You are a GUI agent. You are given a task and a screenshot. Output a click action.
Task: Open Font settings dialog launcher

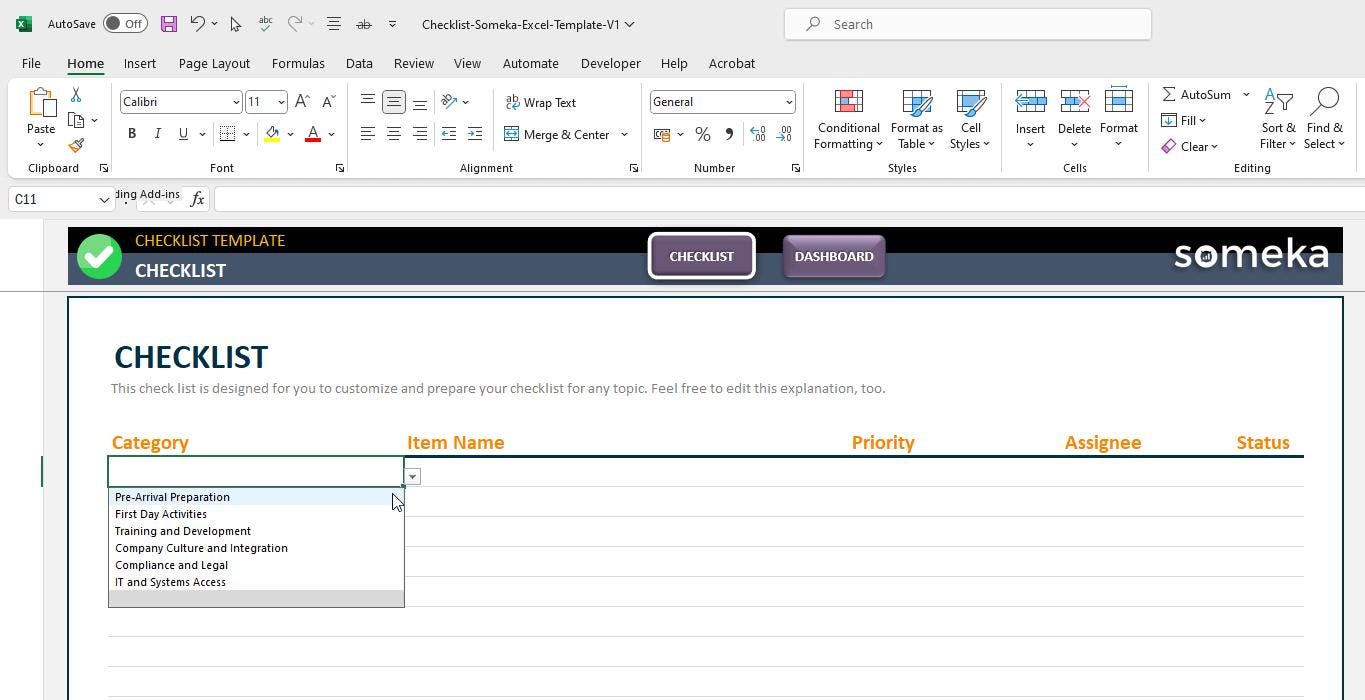pyautogui.click(x=340, y=168)
